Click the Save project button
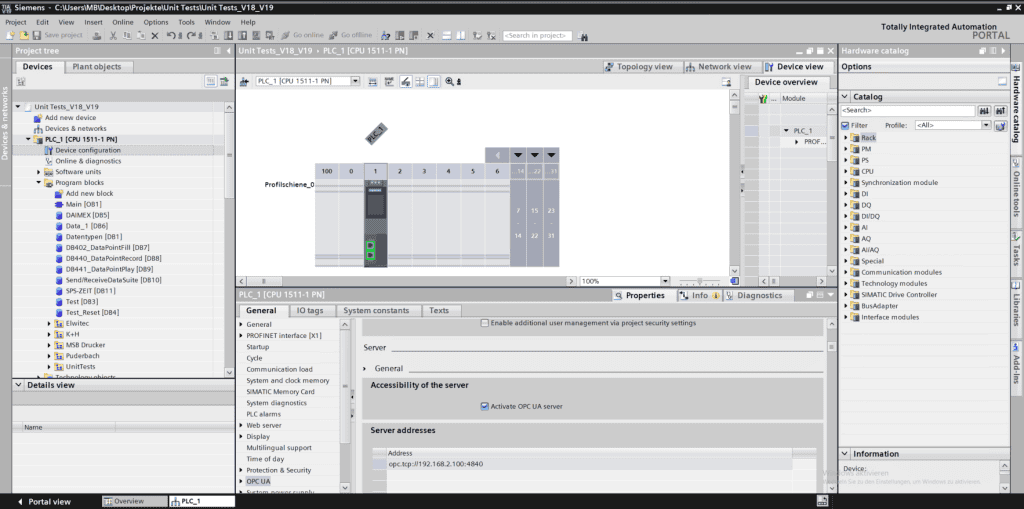The height and width of the screenshot is (509, 1024). pyautogui.click(x=57, y=35)
